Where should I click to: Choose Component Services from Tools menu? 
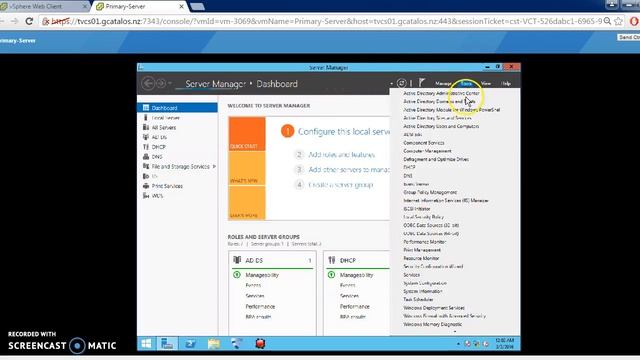424,143
